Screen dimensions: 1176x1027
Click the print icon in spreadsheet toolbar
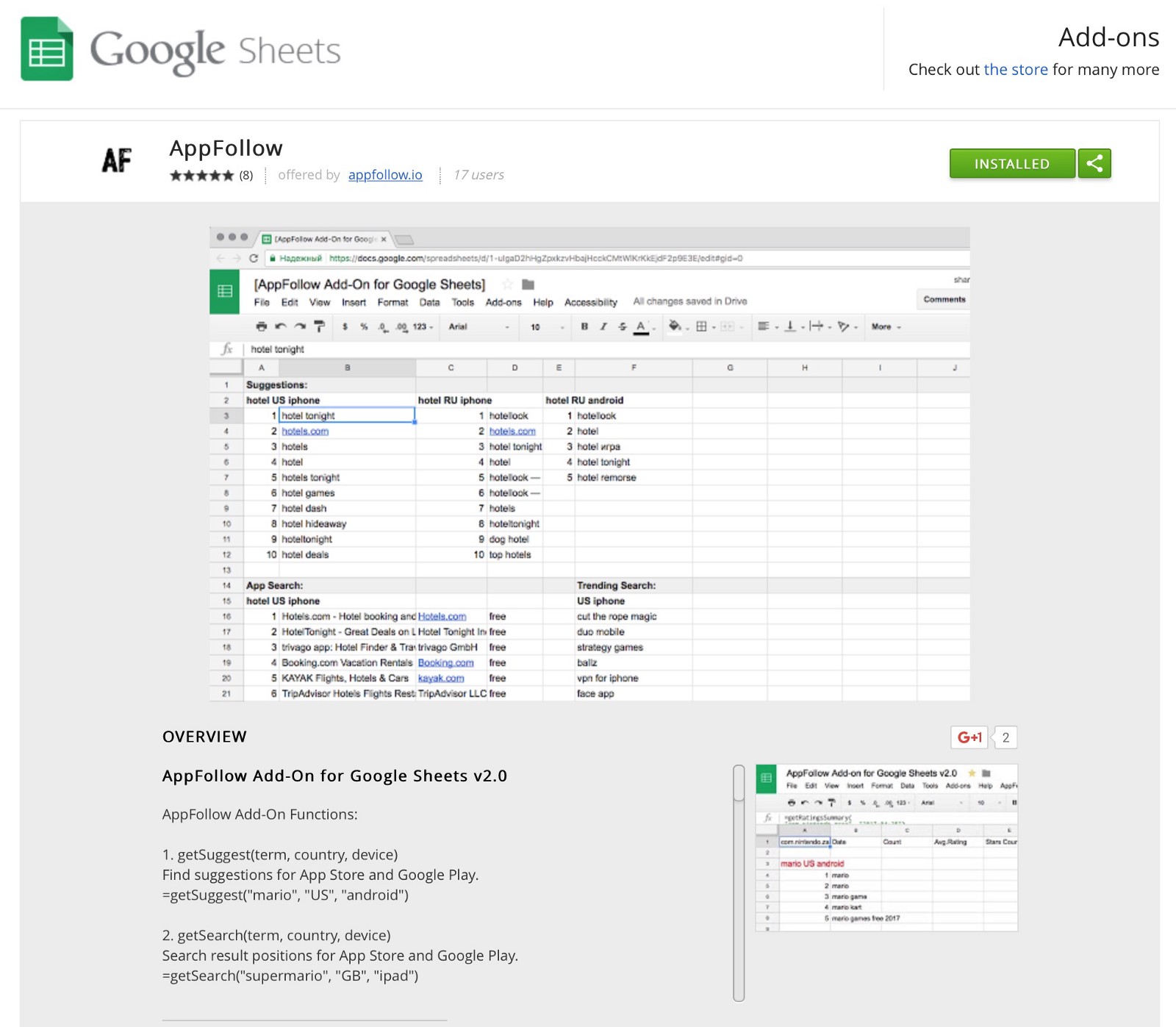click(261, 326)
